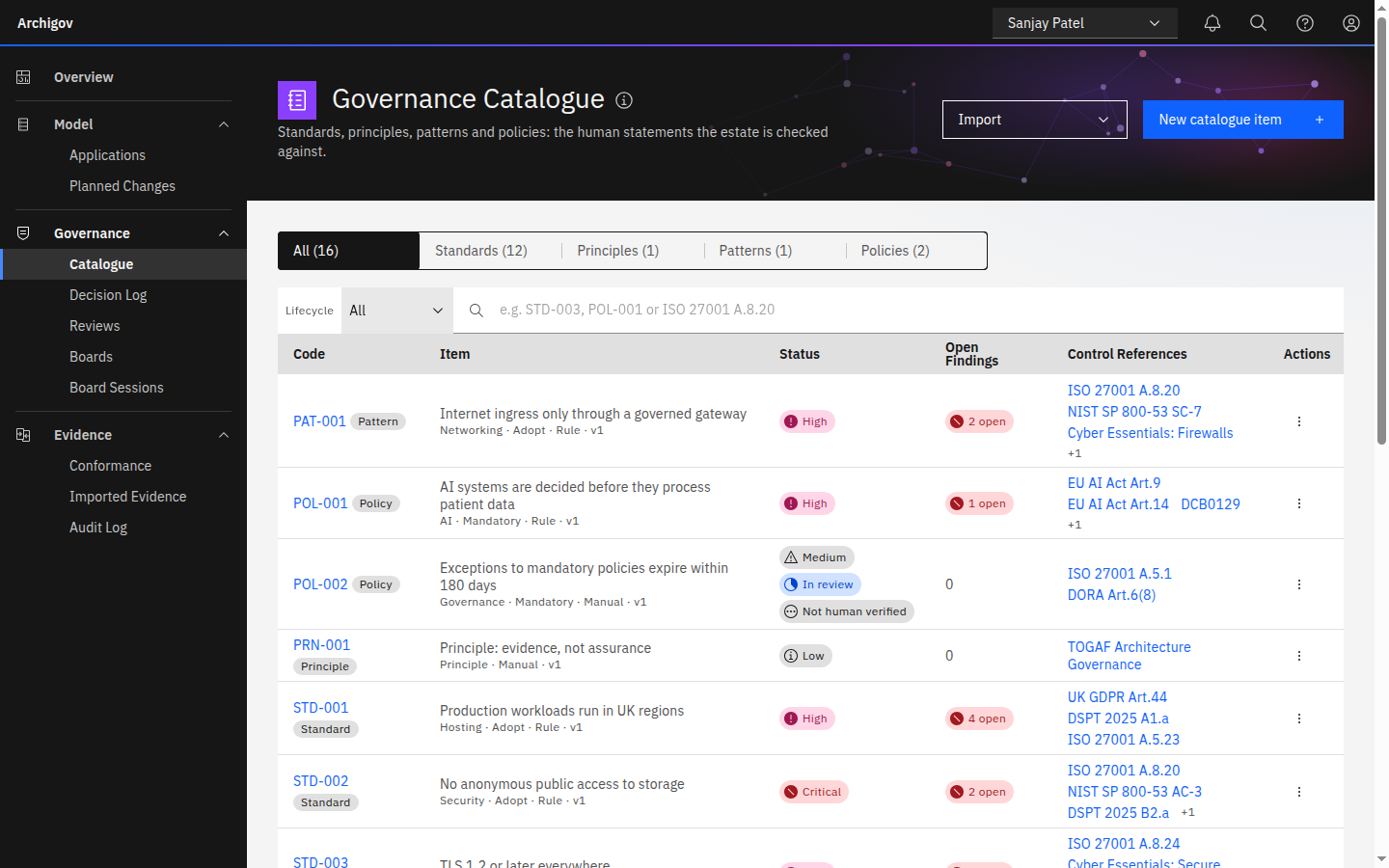The height and width of the screenshot is (868, 1389).
Task: Click the Archigov logo text
Action: [x=45, y=23]
